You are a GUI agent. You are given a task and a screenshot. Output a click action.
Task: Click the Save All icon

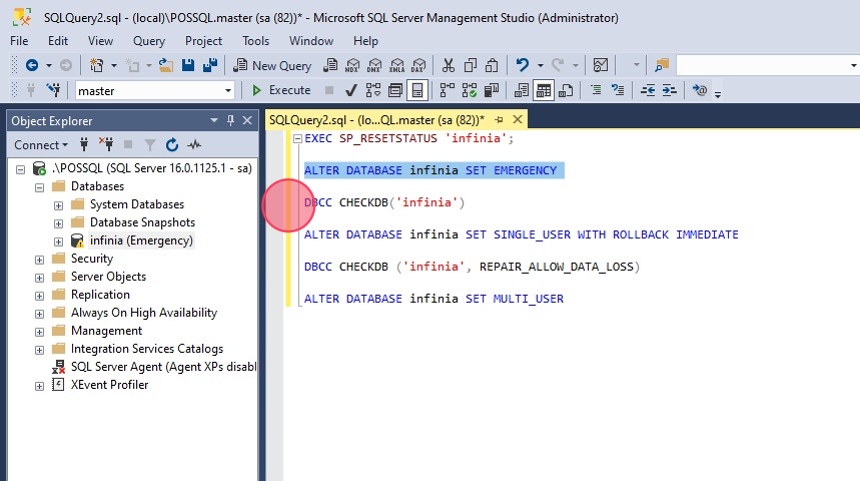210,66
